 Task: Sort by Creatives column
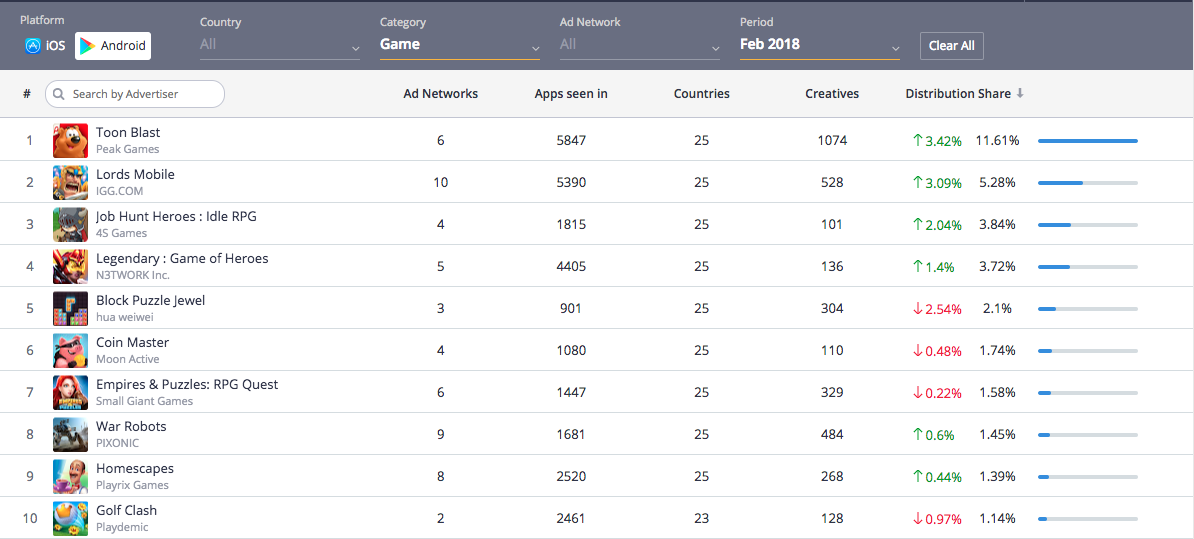[832, 94]
